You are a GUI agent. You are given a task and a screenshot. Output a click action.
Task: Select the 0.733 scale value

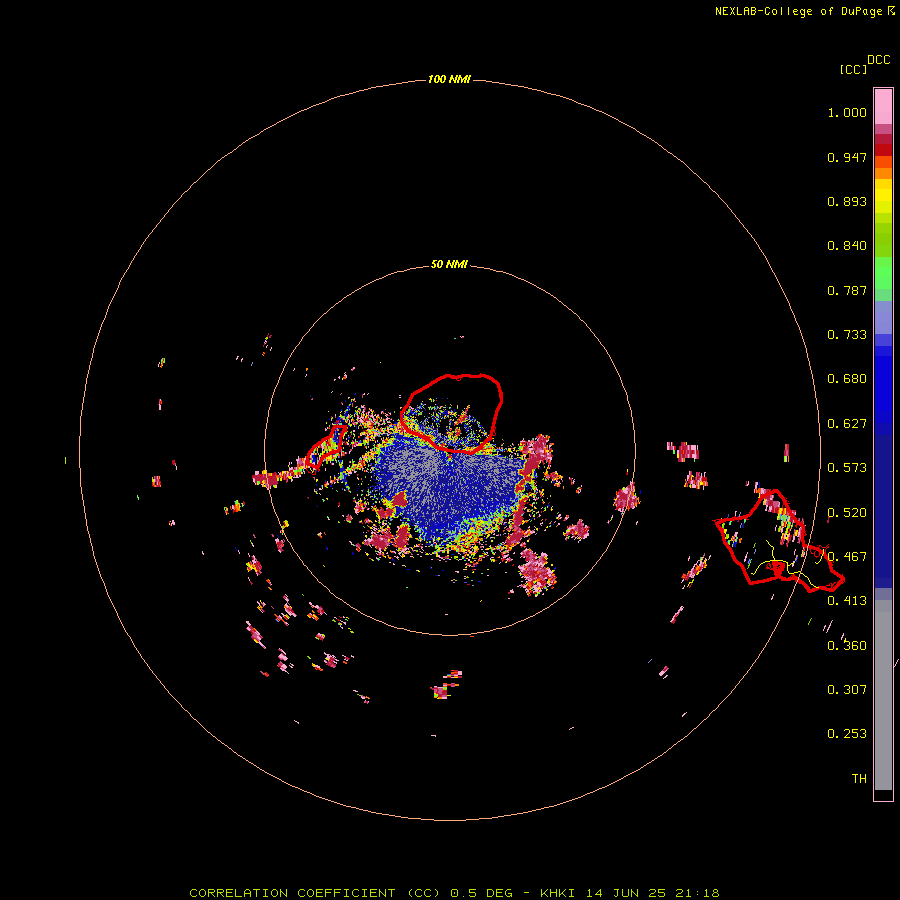pos(847,335)
